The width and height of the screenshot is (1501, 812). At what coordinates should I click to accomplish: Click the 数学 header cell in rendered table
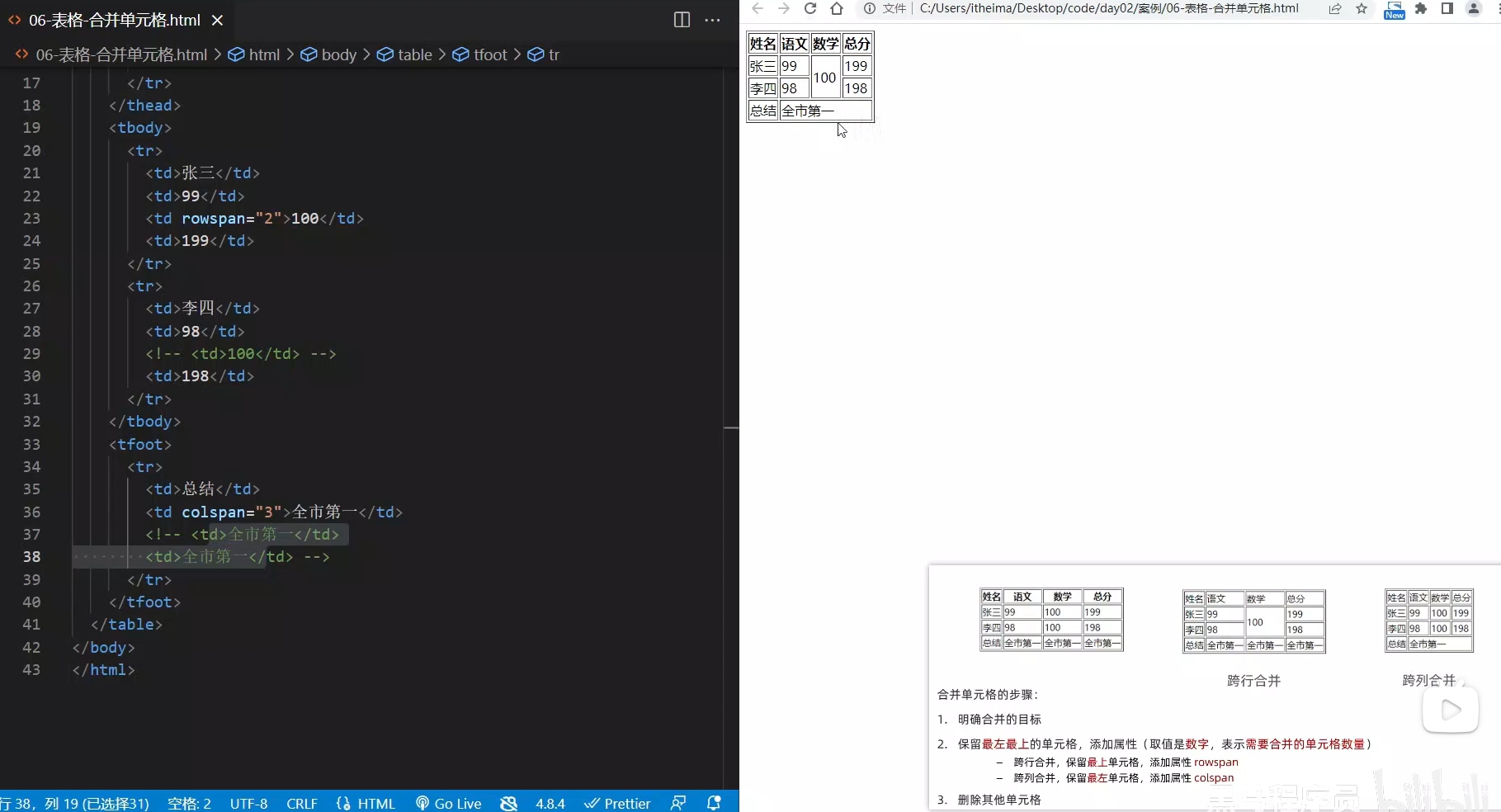(825, 44)
